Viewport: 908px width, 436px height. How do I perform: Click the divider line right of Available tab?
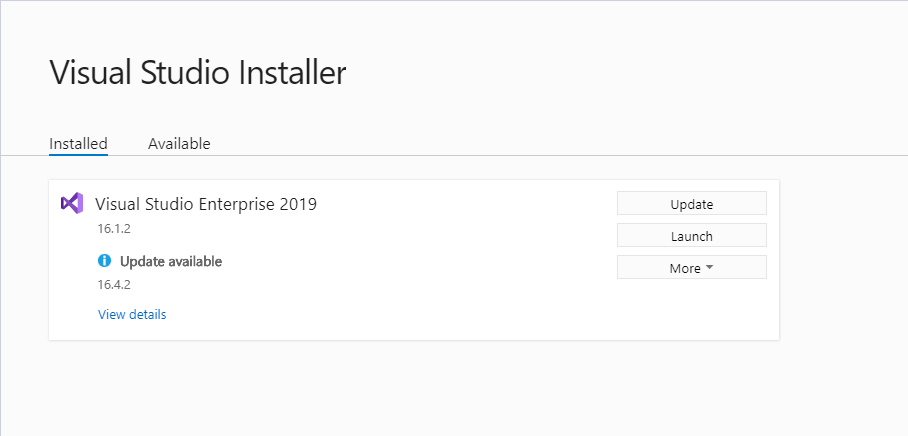click(556, 155)
